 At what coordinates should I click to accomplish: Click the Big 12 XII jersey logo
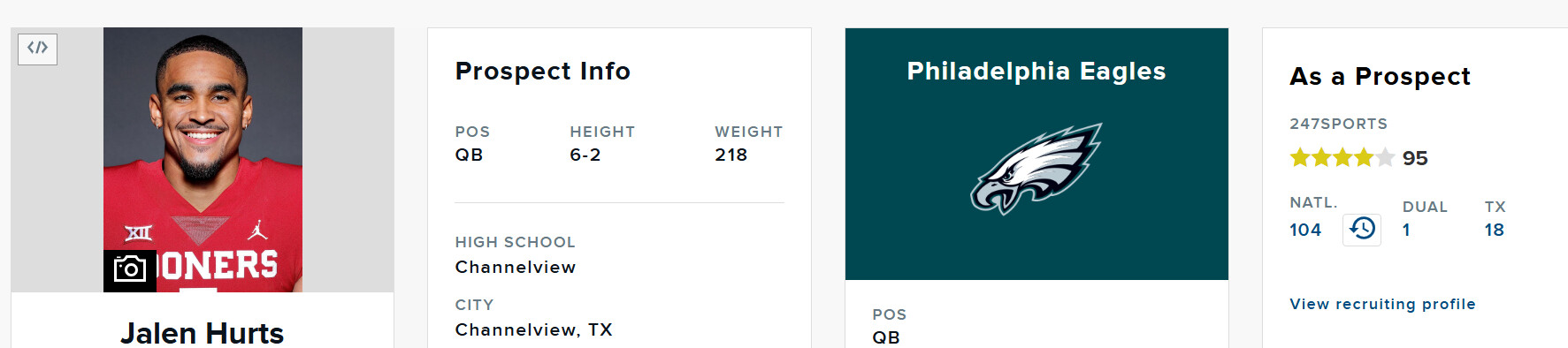(138, 233)
